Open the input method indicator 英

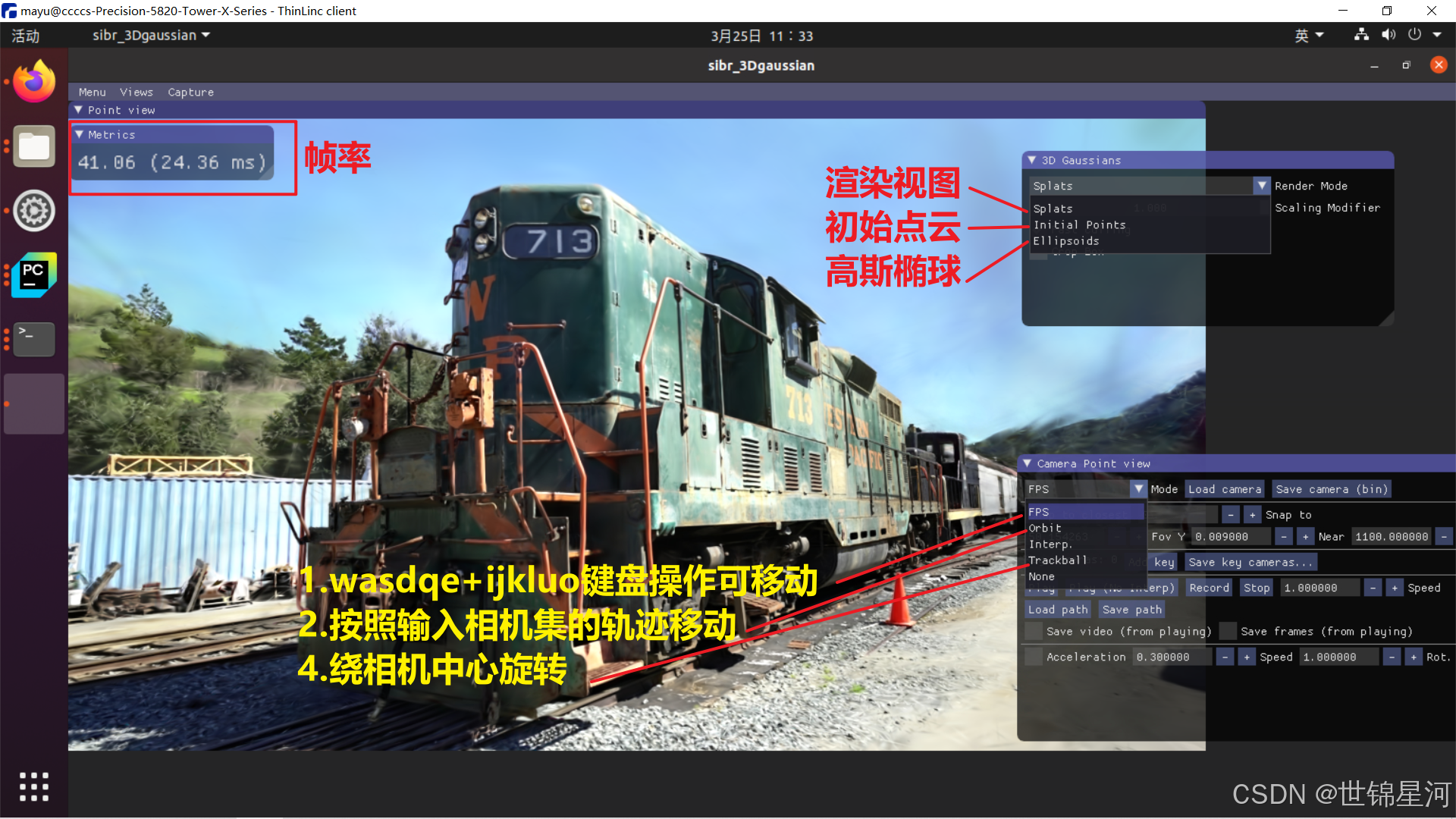pyautogui.click(x=1309, y=35)
